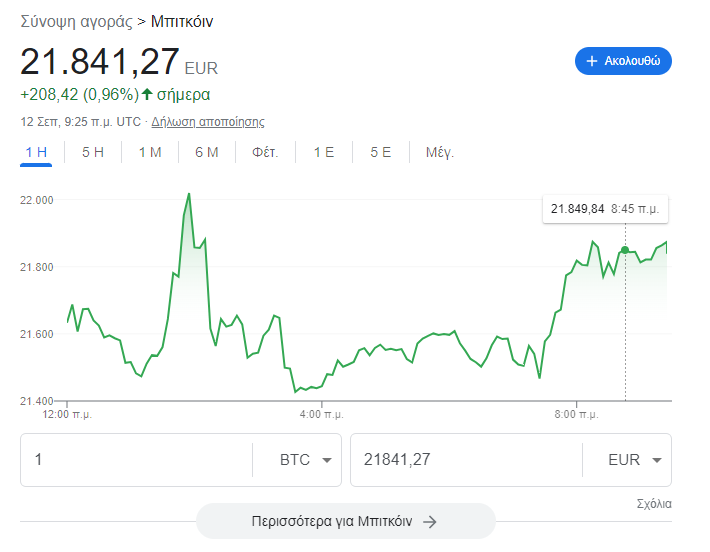The image size is (710, 552).
Task: Open the Δήλωση αποποίησης disclaimer link
Action: click(x=208, y=122)
